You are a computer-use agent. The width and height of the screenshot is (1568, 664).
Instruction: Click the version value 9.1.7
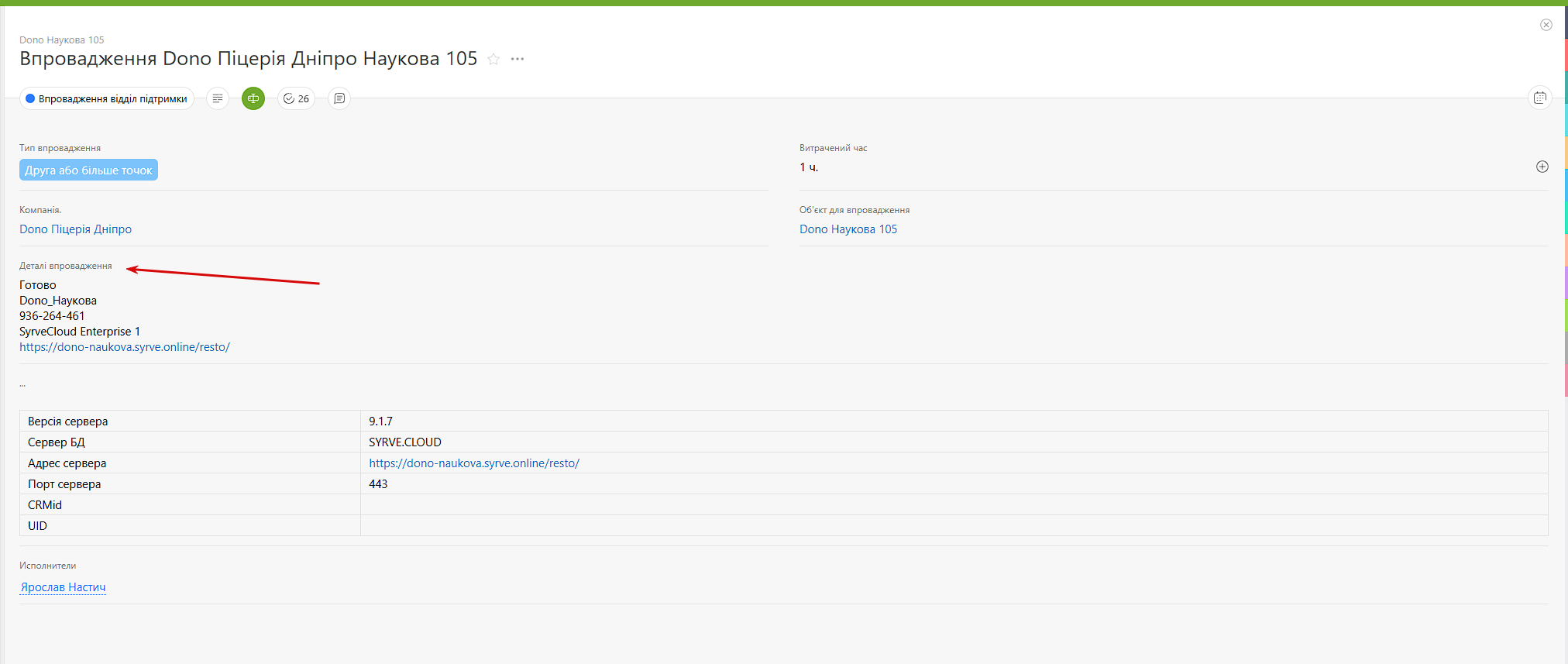[x=380, y=421]
